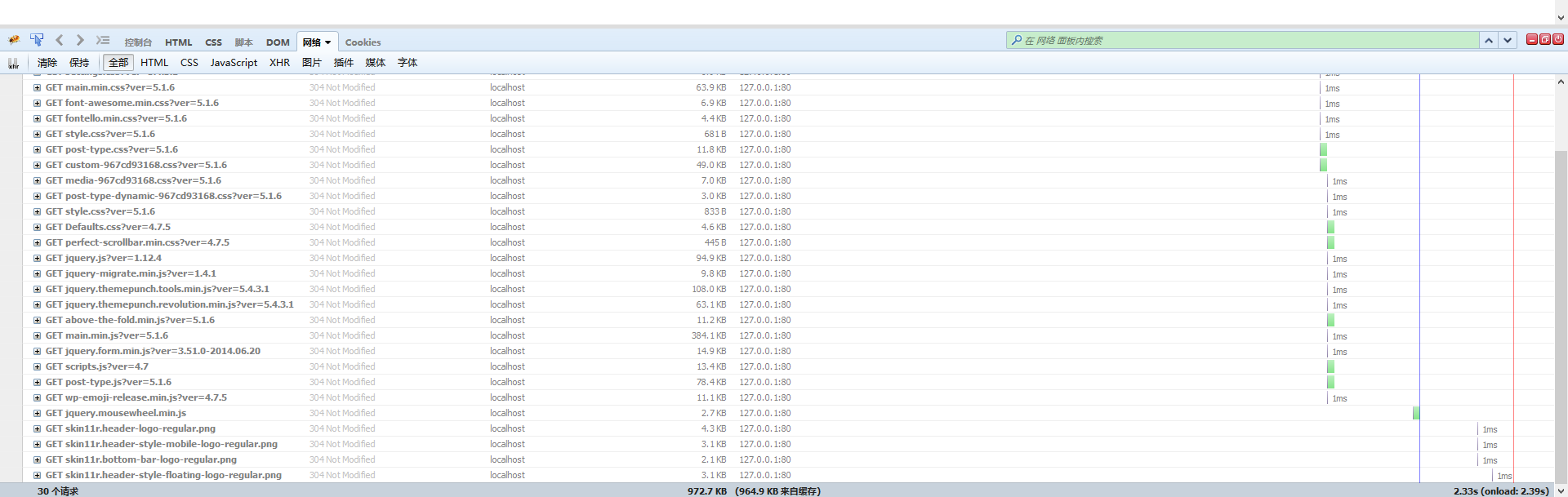Open the command line popup icon

[x=103, y=40]
